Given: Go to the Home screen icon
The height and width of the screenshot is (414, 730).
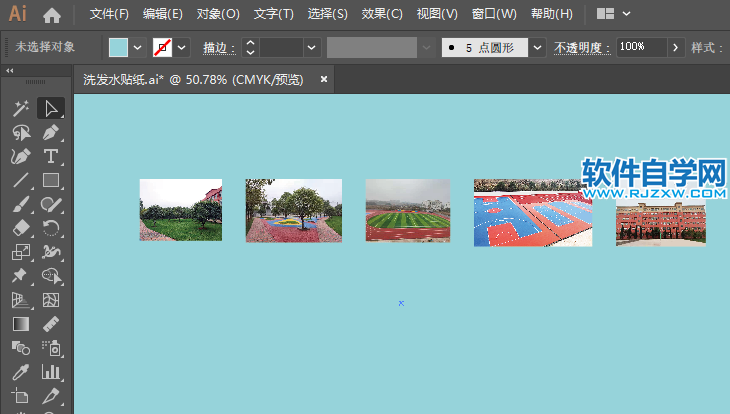Looking at the screenshot, I should point(52,14).
